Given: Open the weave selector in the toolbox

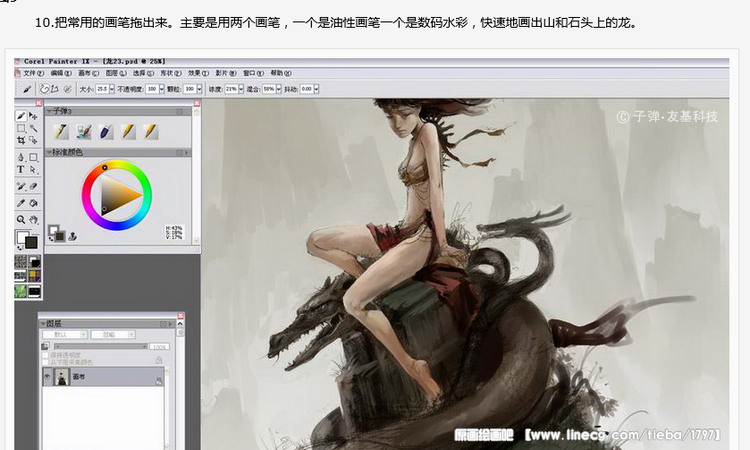Looking at the screenshot, I should [x=34, y=276].
